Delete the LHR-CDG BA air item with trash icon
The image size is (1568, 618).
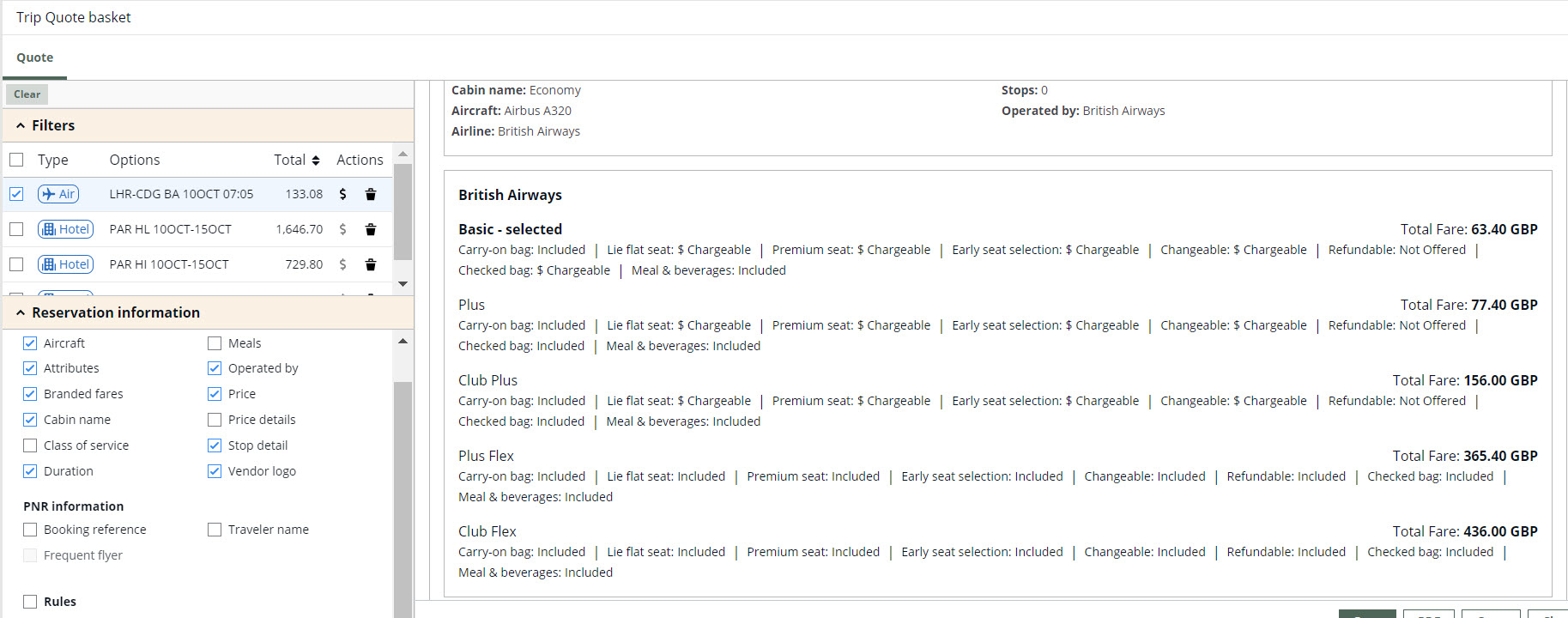pos(371,194)
